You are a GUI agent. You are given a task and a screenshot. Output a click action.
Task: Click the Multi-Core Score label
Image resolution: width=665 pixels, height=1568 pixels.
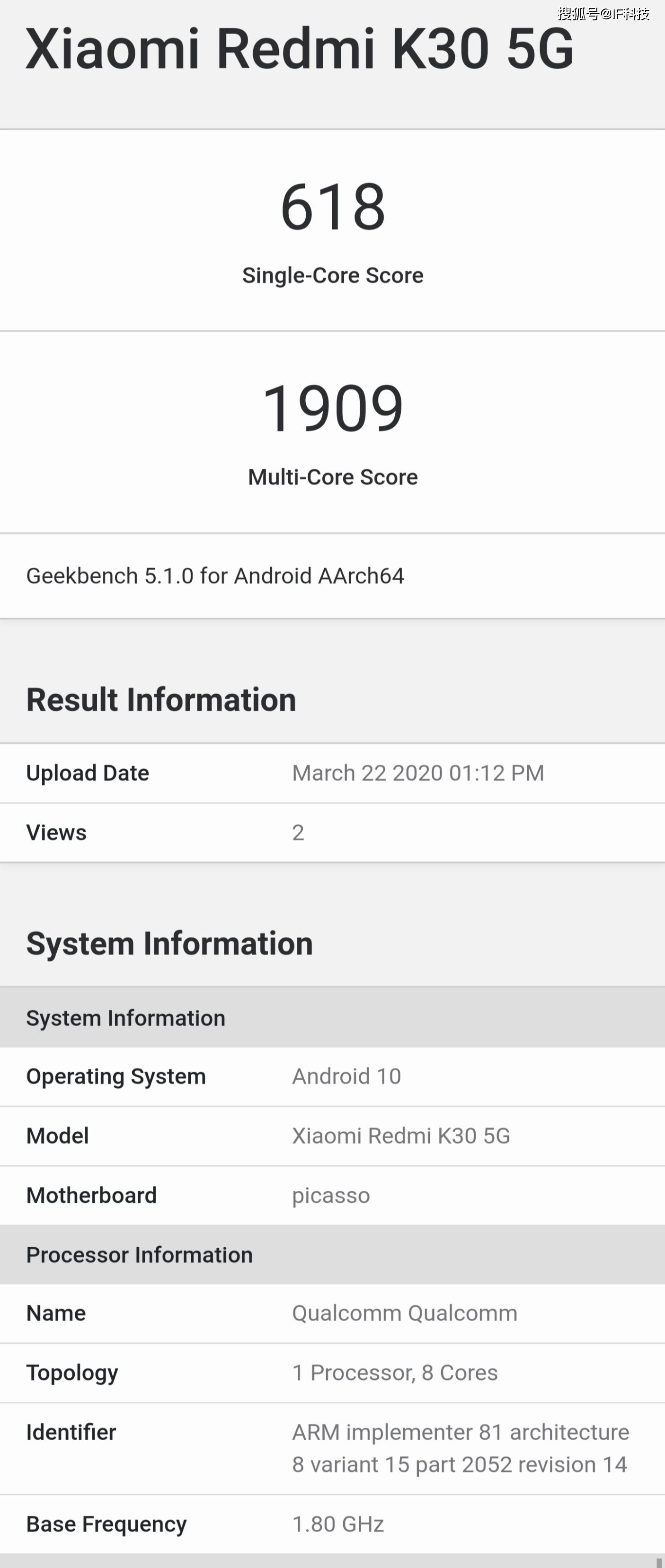(x=332, y=476)
